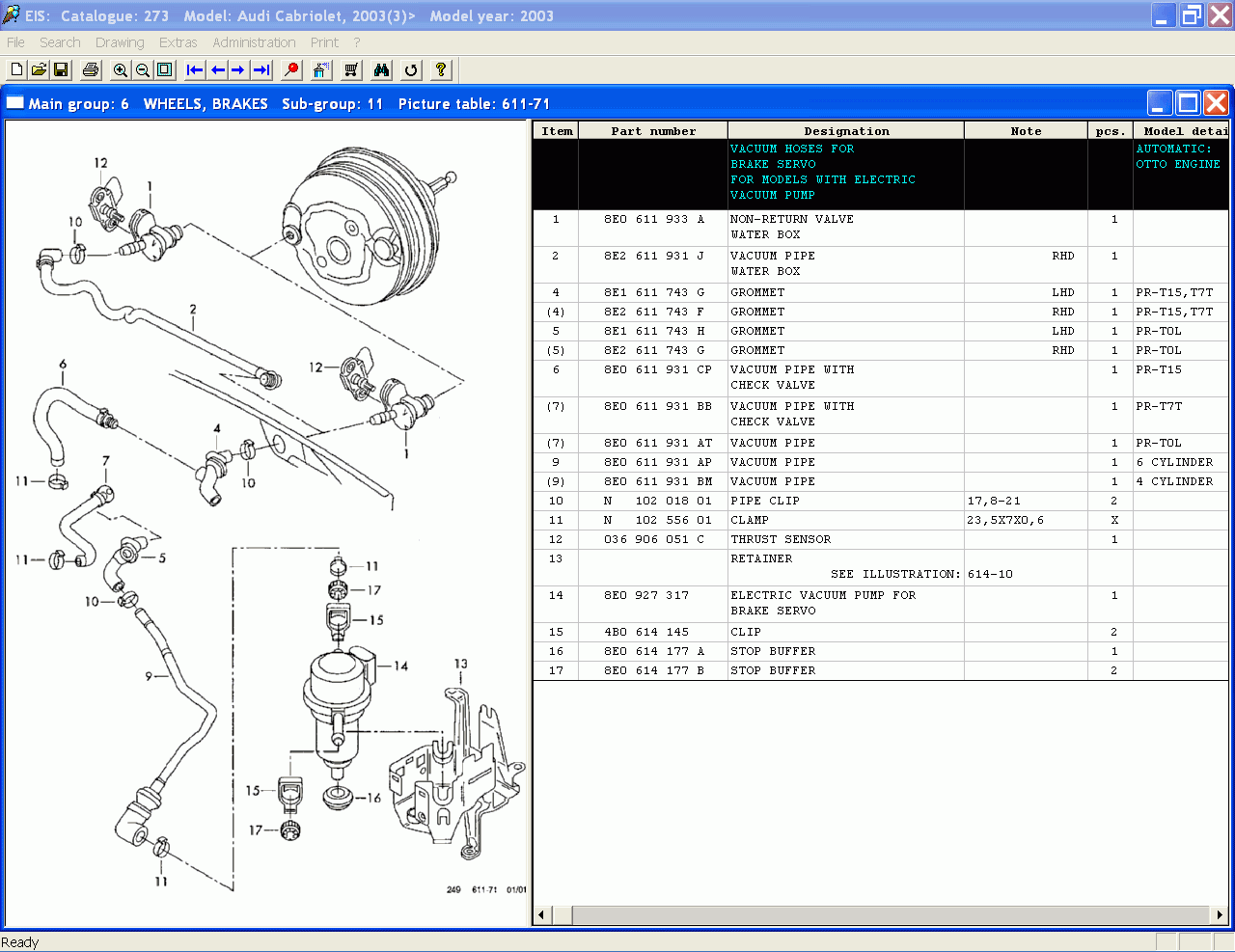
Task: Open search with the binoculars icon
Action: [381, 69]
